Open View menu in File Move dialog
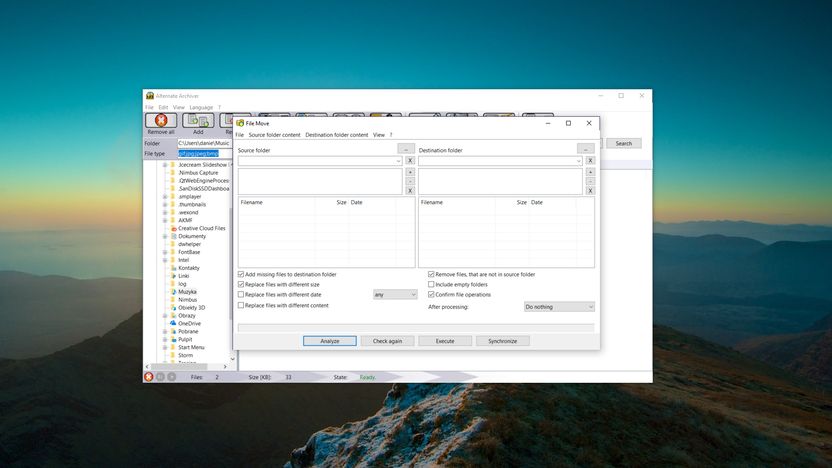The image size is (832, 468). [378, 135]
